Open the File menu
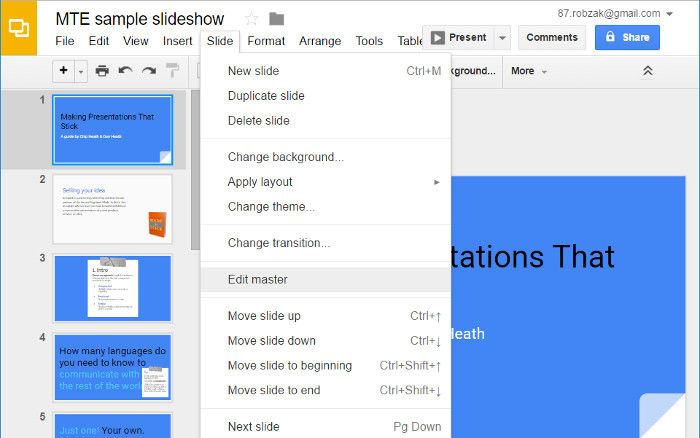700x438 pixels. click(65, 41)
